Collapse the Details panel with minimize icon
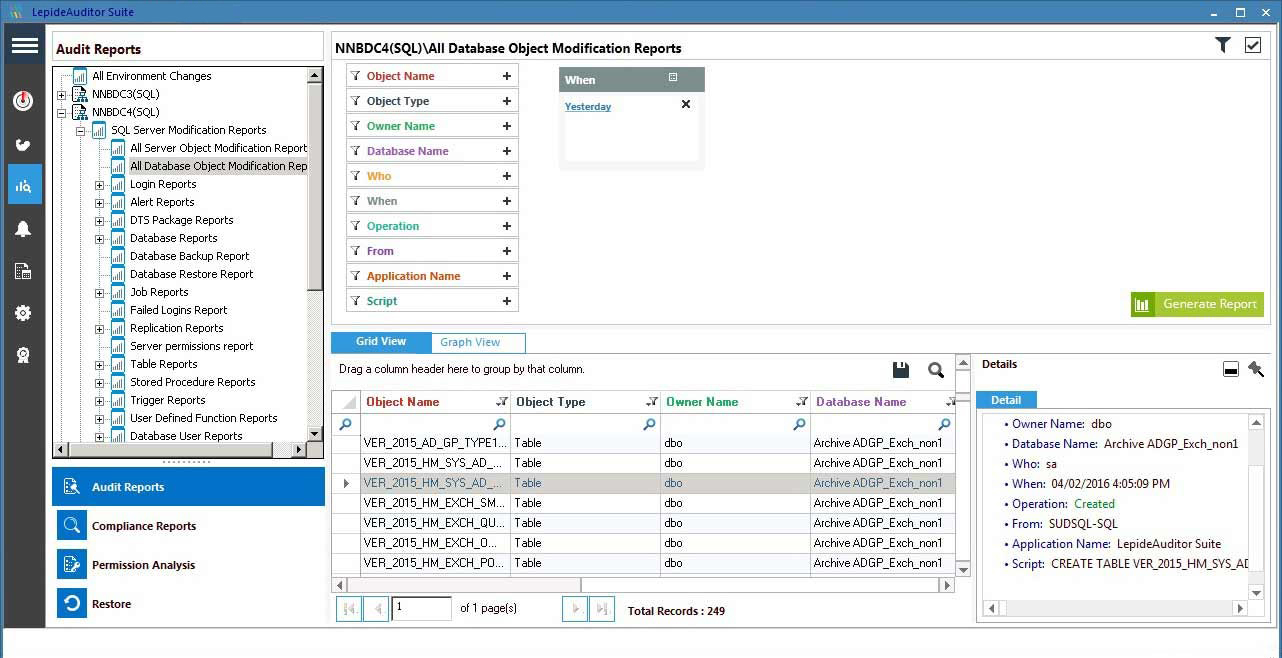The image size is (1282, 658). [x=1230, y=370]
